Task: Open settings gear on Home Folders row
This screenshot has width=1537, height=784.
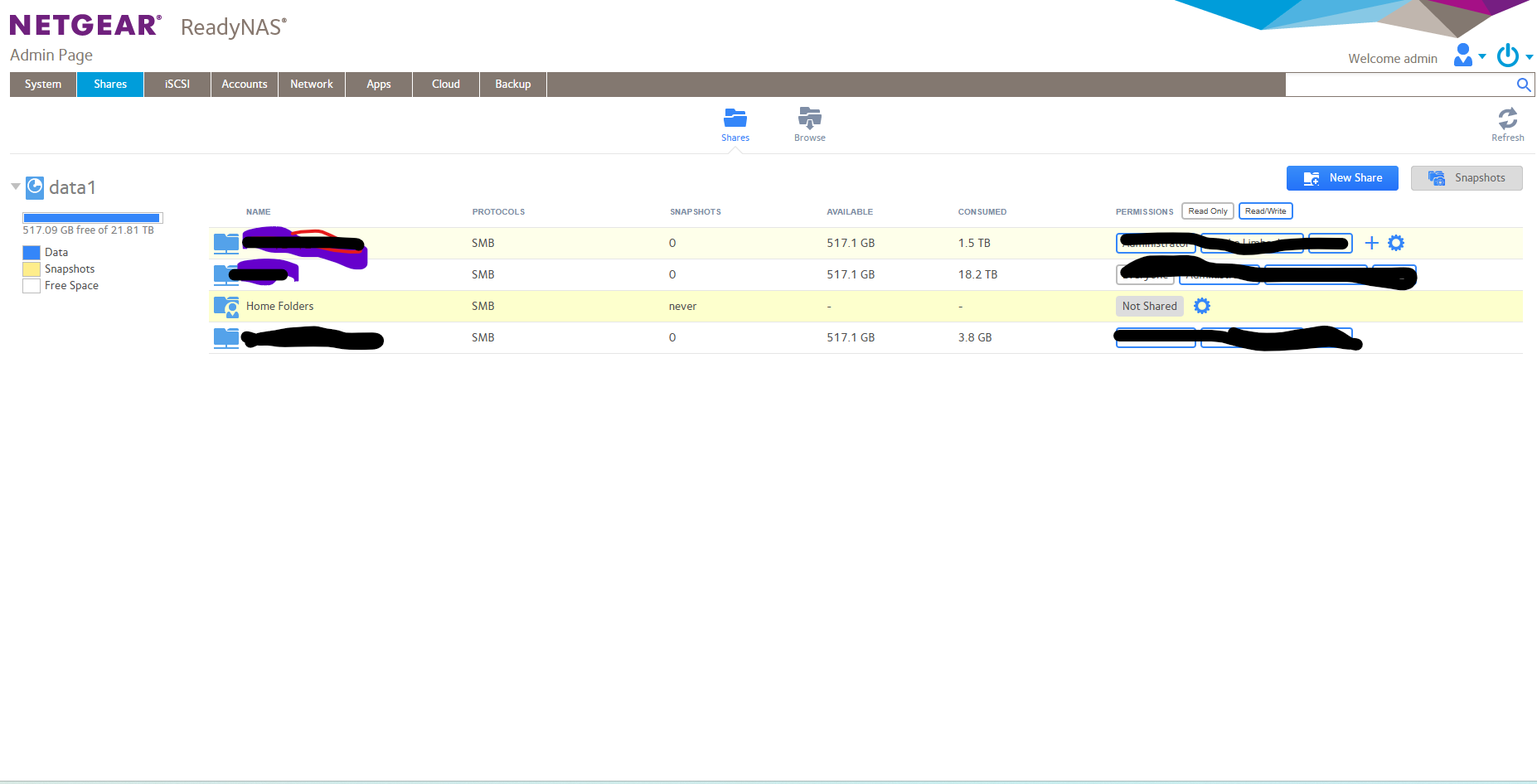Action: (1202, 306)
